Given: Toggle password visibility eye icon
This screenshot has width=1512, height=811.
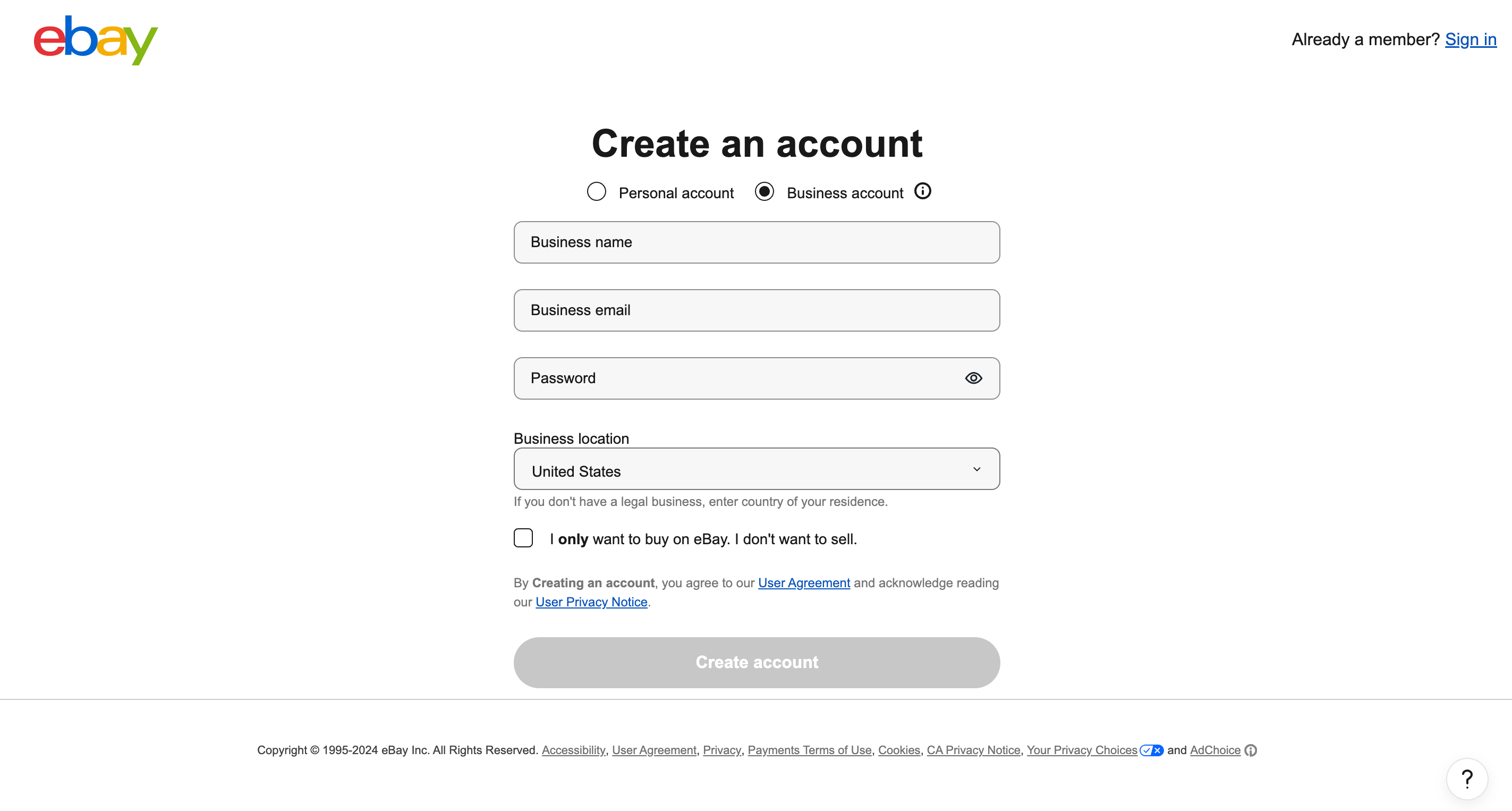Looking at the screenshot, I should click(973, 378).
